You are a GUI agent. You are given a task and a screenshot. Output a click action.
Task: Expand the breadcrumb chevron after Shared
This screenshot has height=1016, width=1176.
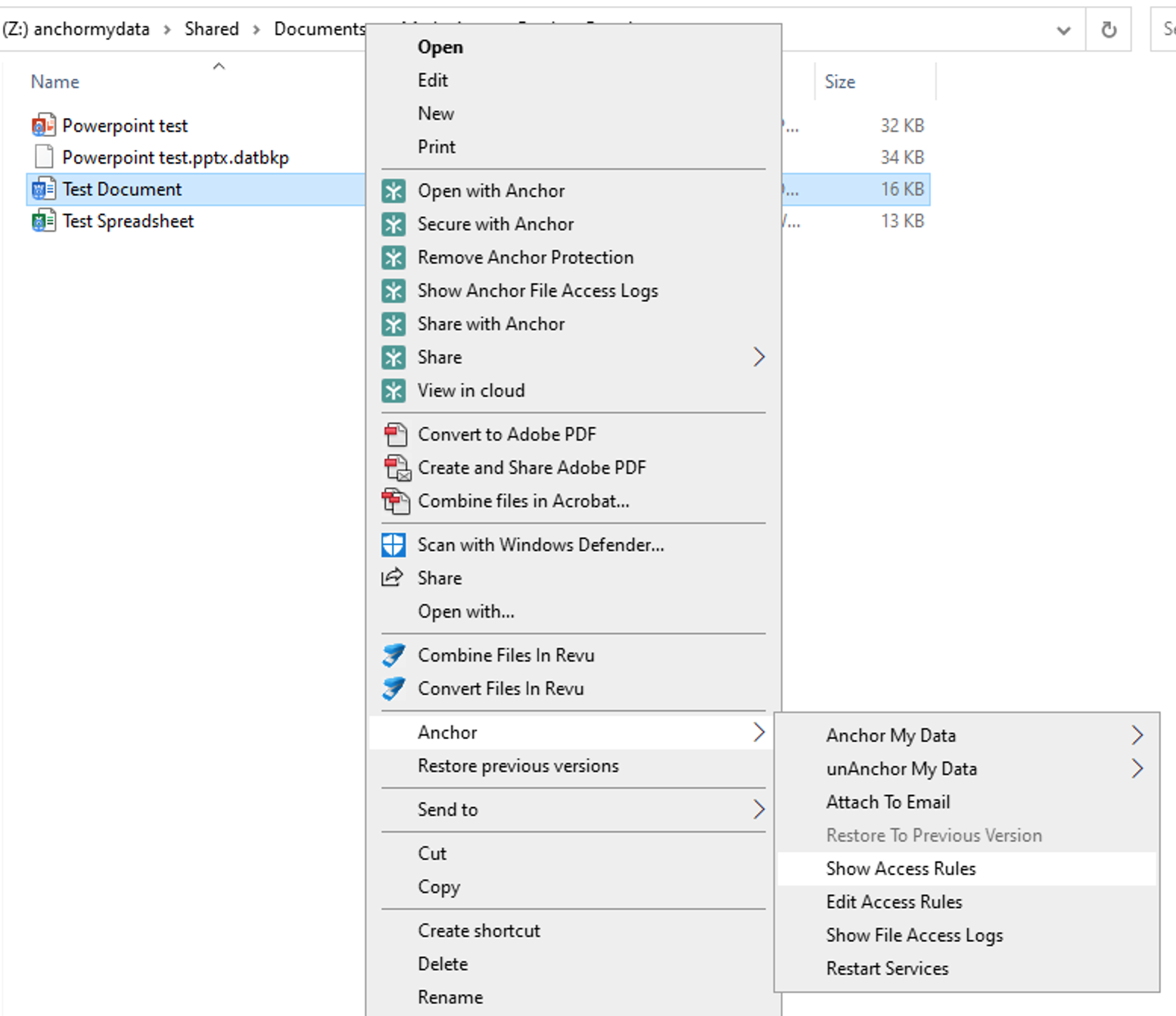[x=257, y=30]
